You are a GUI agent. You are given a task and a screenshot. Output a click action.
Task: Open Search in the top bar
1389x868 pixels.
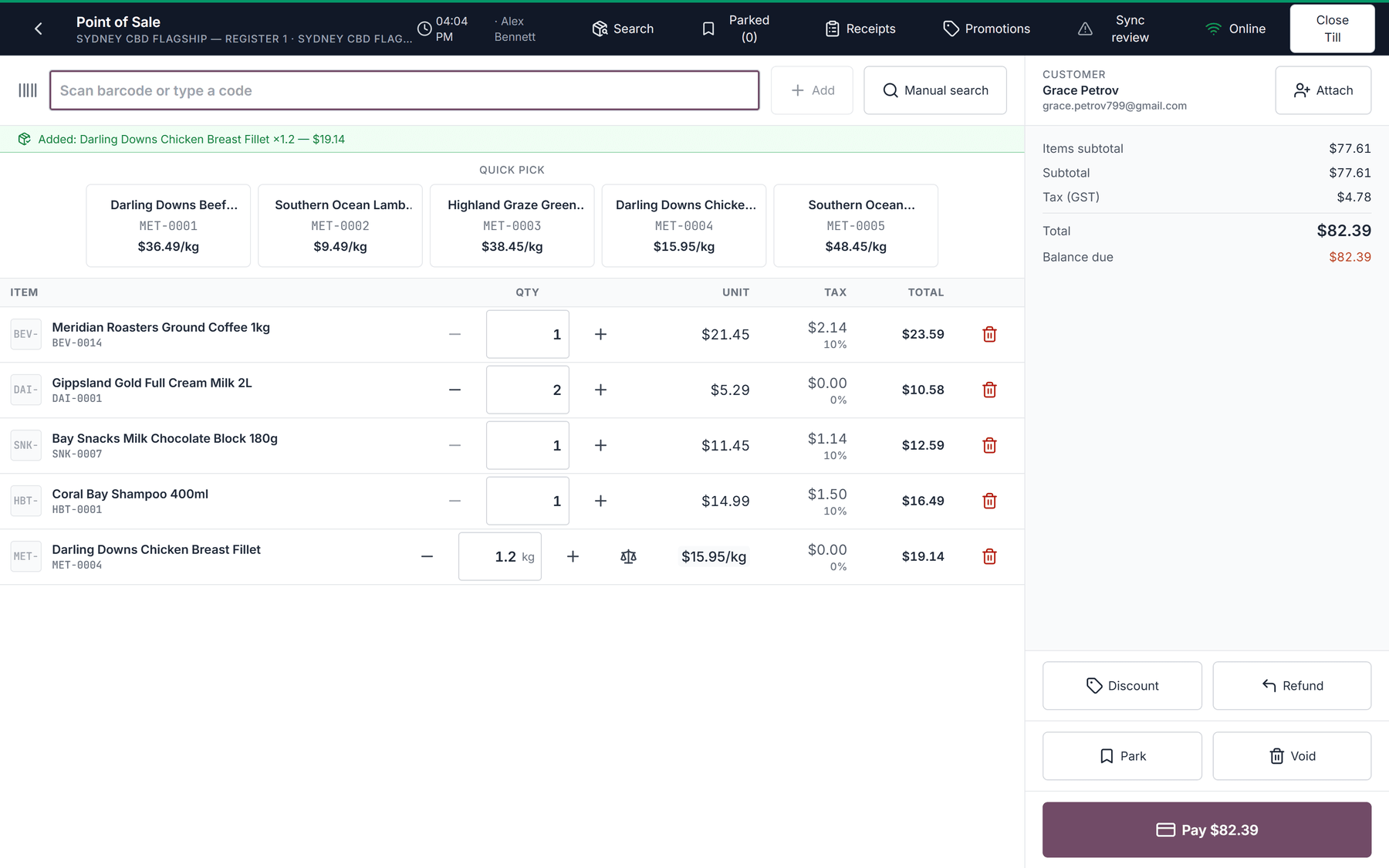click(x=623, y=29)
